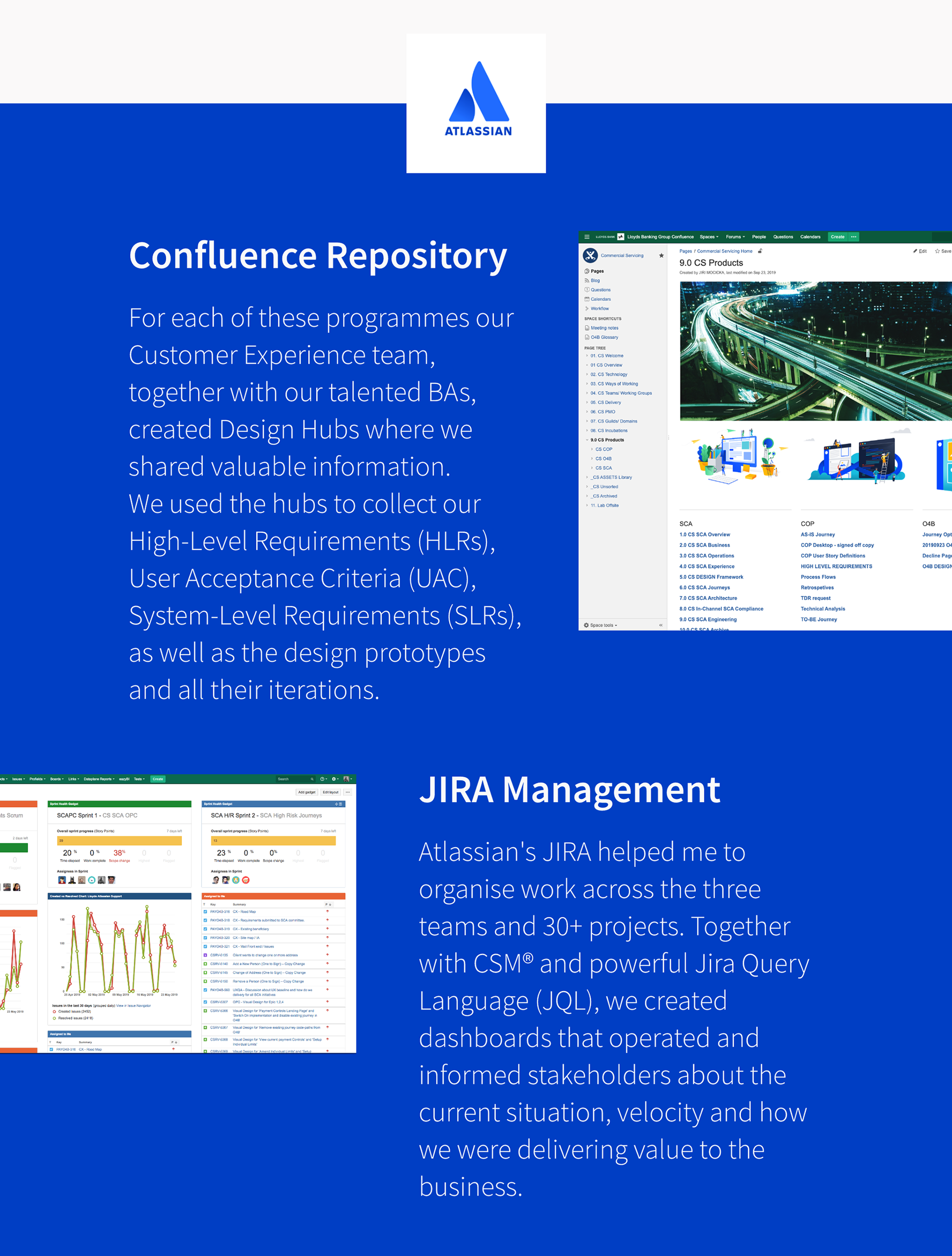Open the HIGH LEVEL REQUIREMENTS link
This screenshot has height=1256, width=952.
click(x=836, y=566)
